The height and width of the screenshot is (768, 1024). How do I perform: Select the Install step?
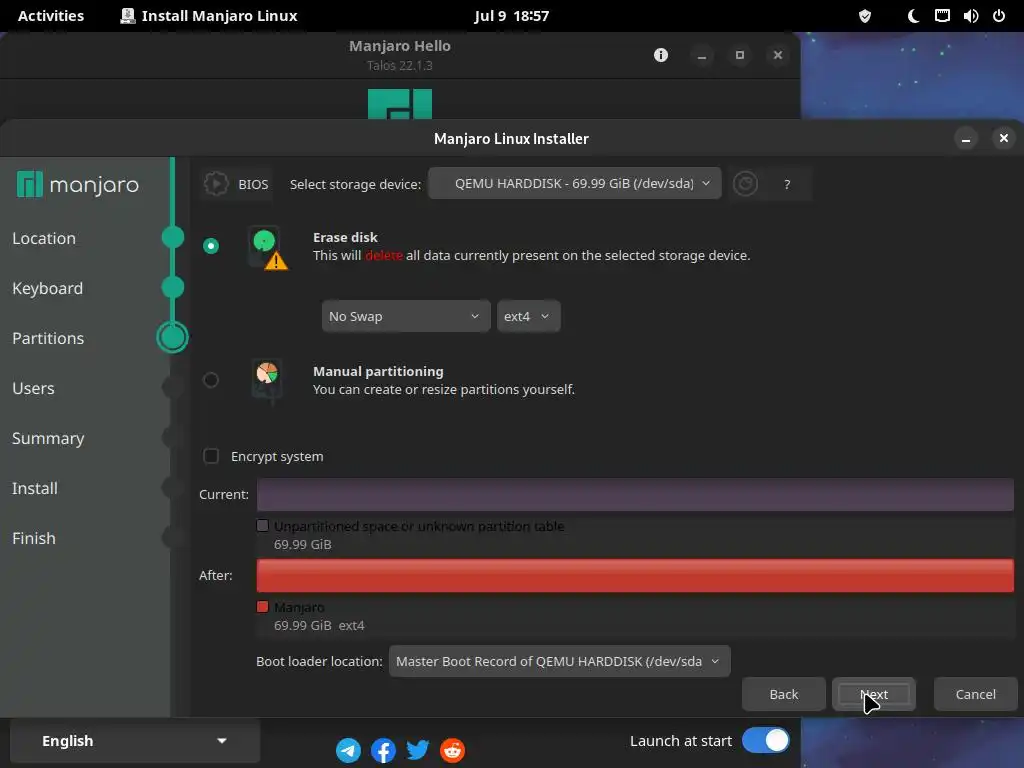coord(35,488)
